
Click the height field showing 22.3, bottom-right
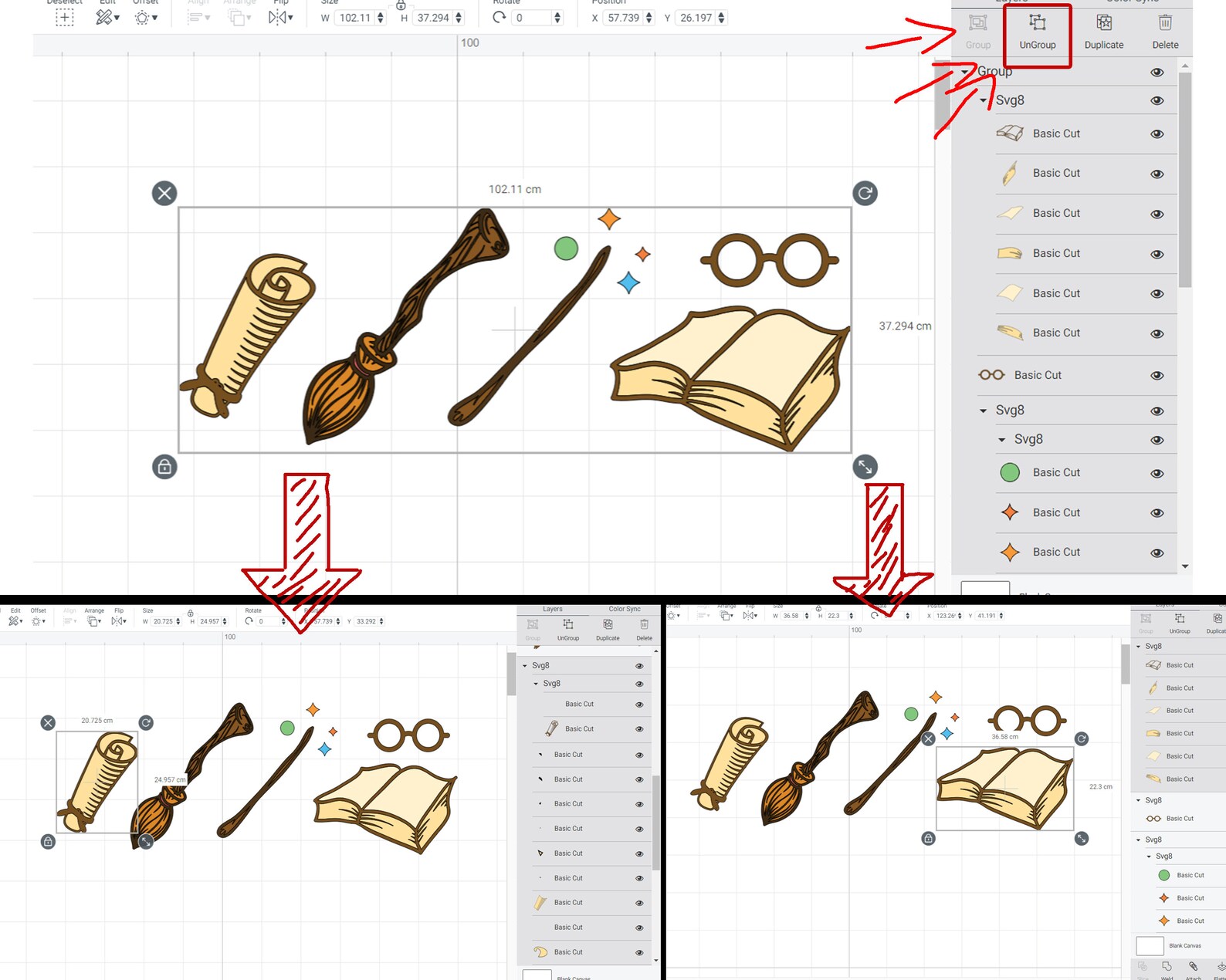point(834,616)
